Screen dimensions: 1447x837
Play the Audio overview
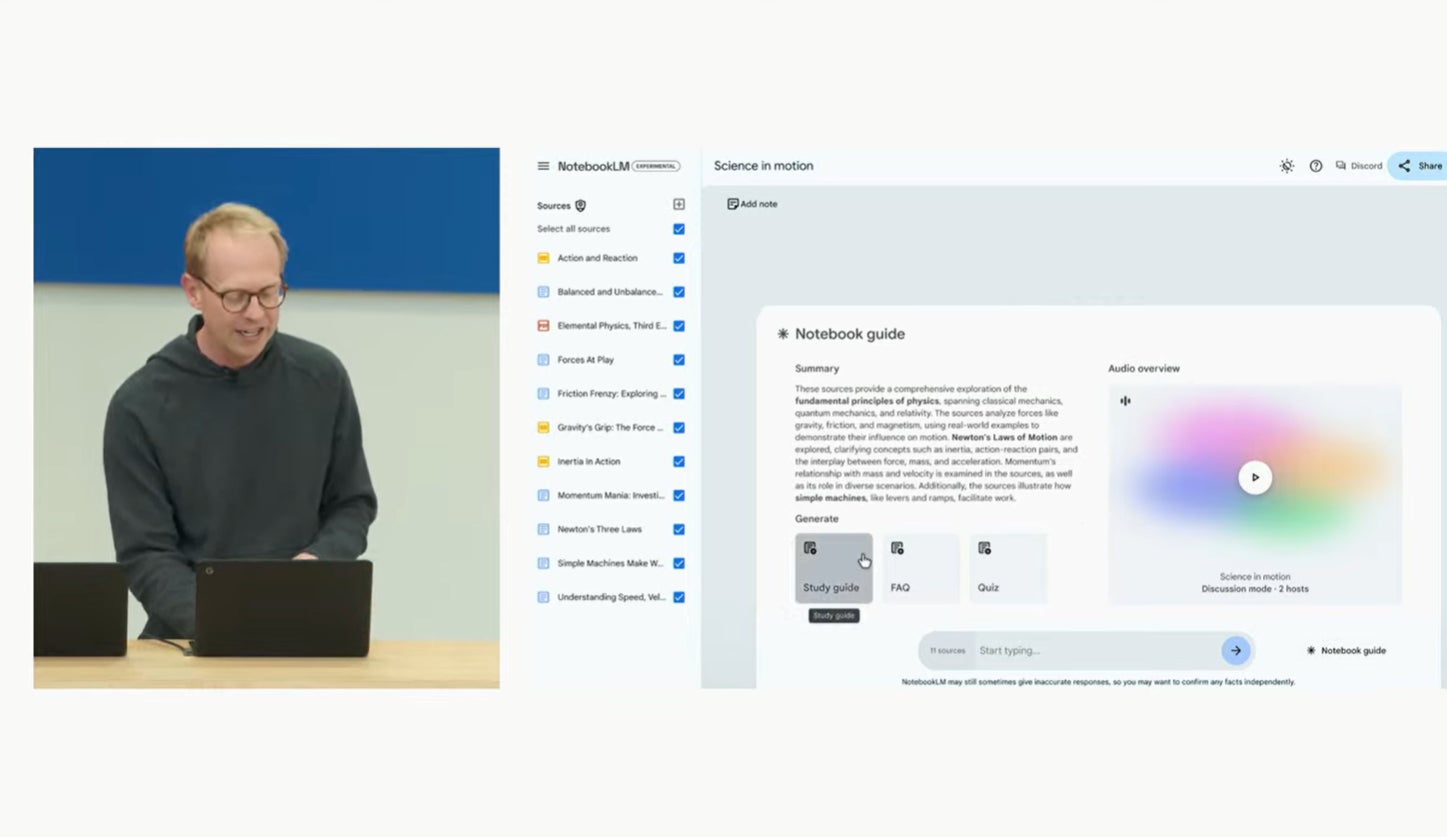tap(1255, 477)
